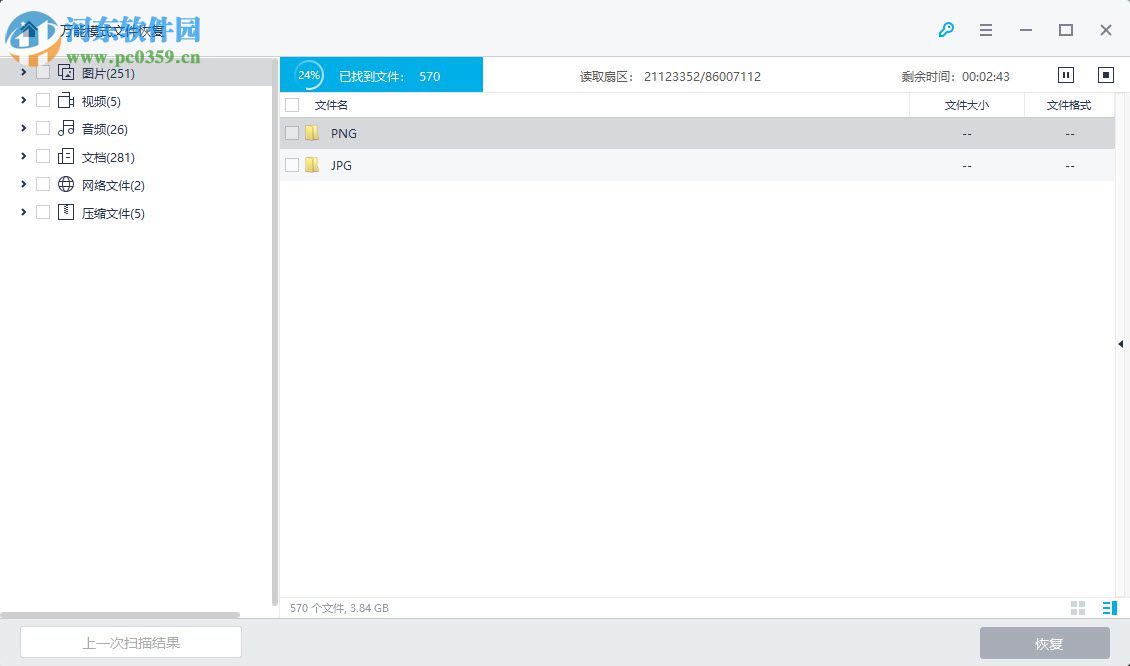This screenshot has width=1130, height=666.
Task: Open the JPG folder row
Action: tap(341, 165)
